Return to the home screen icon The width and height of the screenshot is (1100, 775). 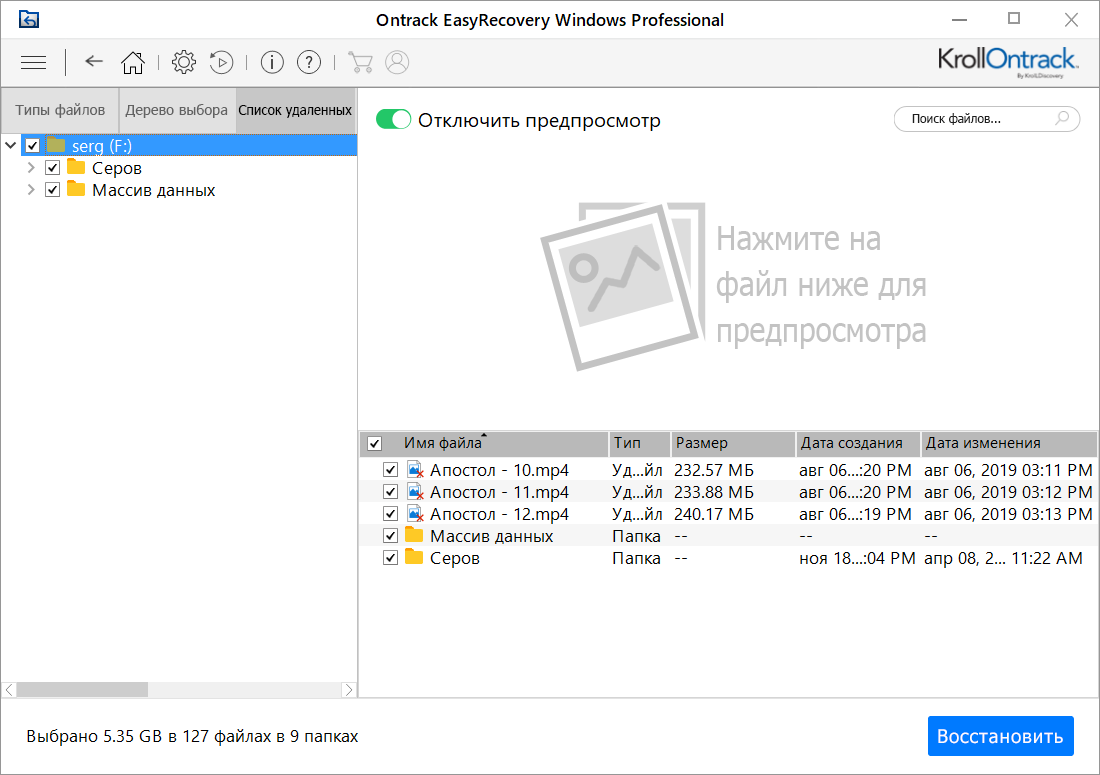tap(133, 62)
